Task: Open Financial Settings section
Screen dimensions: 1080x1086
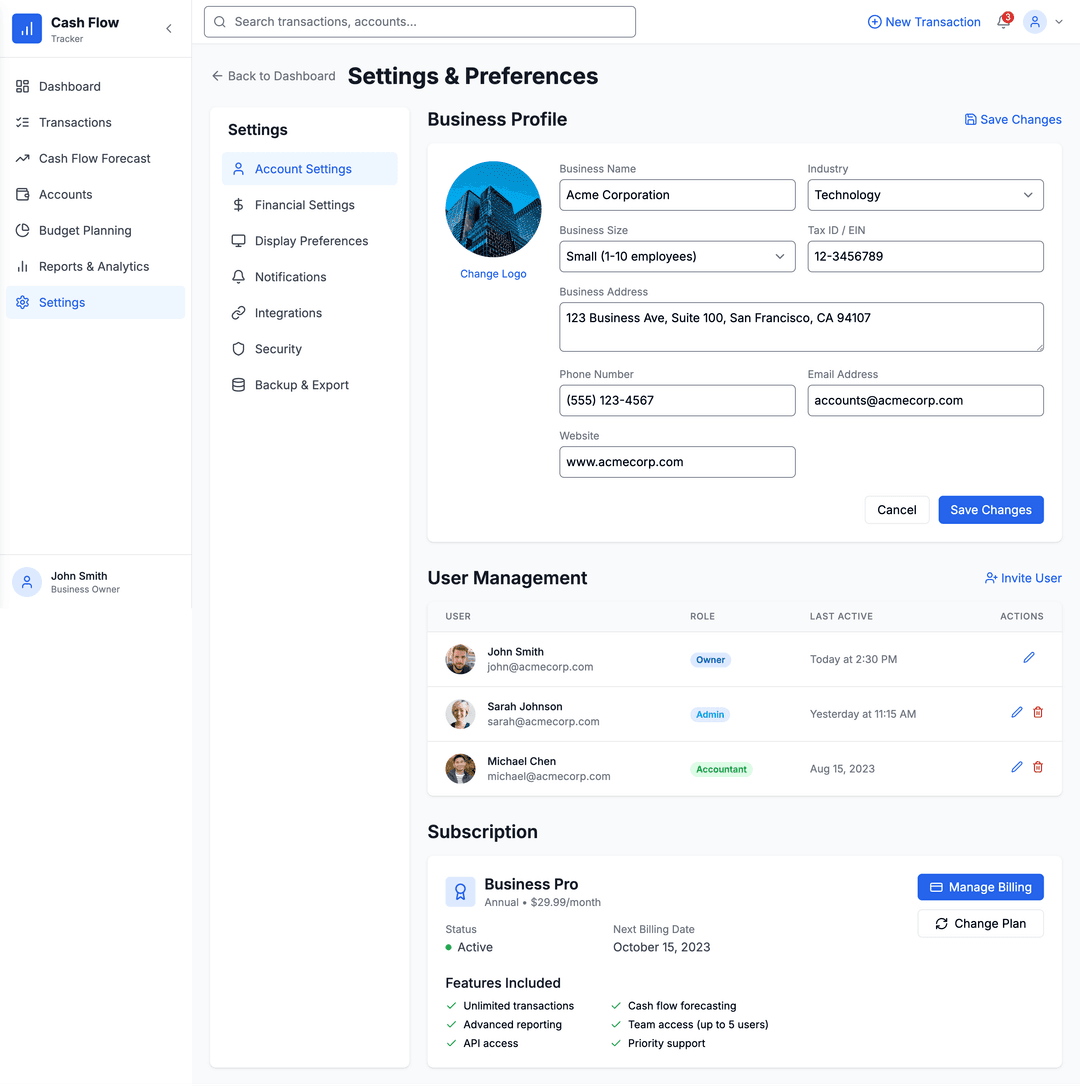Action: 304,205
